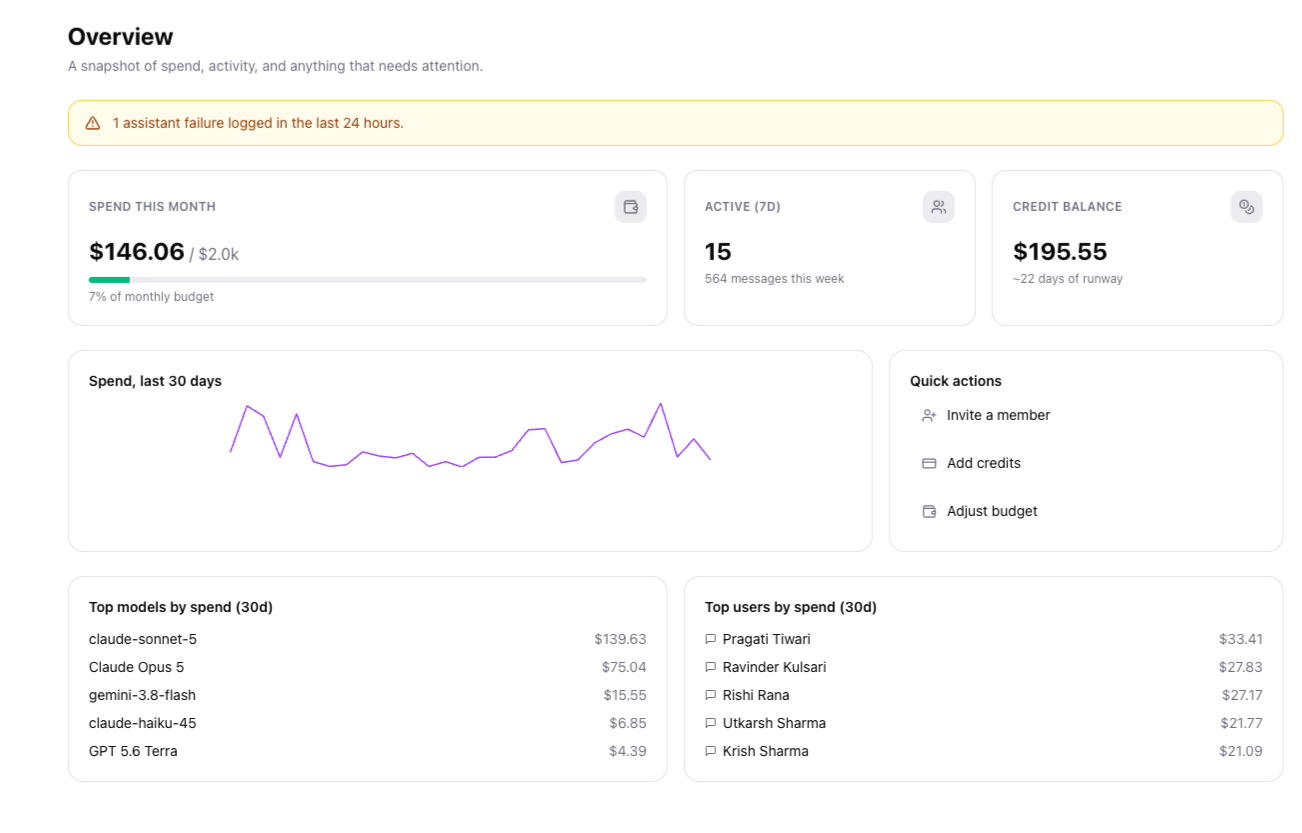The width and height of the screenshot is (1302, 833).
Task: Click the wallet icon beside Adjust budget
Action: (929, 511)
